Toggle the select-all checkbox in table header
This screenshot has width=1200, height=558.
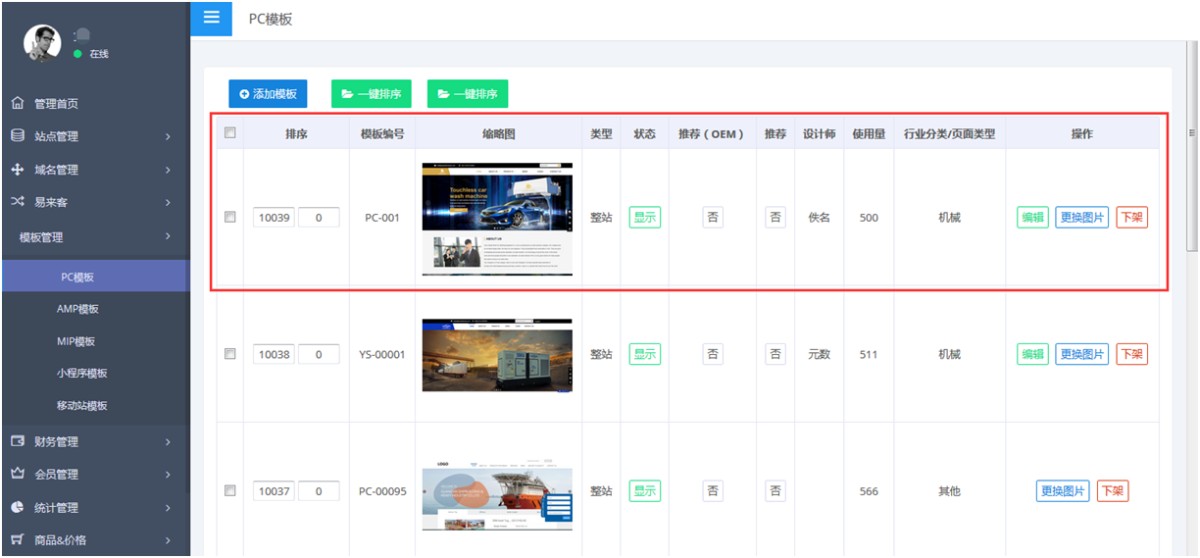[x=230, y=133]
